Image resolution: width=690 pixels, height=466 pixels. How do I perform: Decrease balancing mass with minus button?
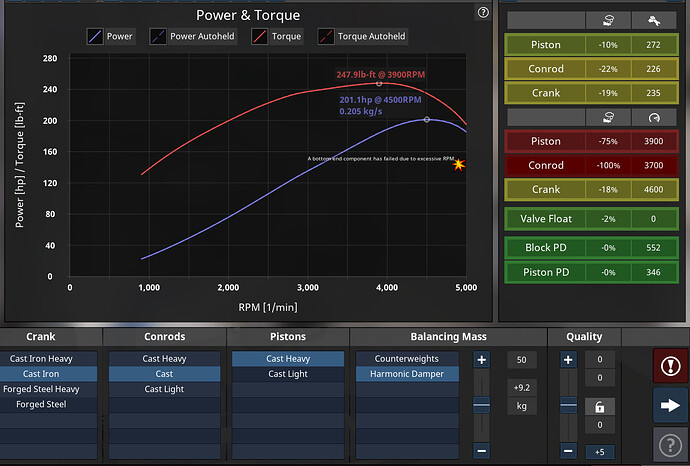tap(481, 451)
